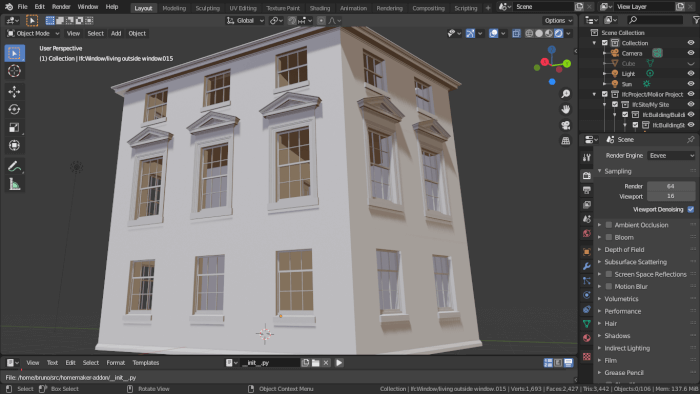Click the Options button in the viewport header
This screenshot has width=700, height=394.
(x=558, y=21)
